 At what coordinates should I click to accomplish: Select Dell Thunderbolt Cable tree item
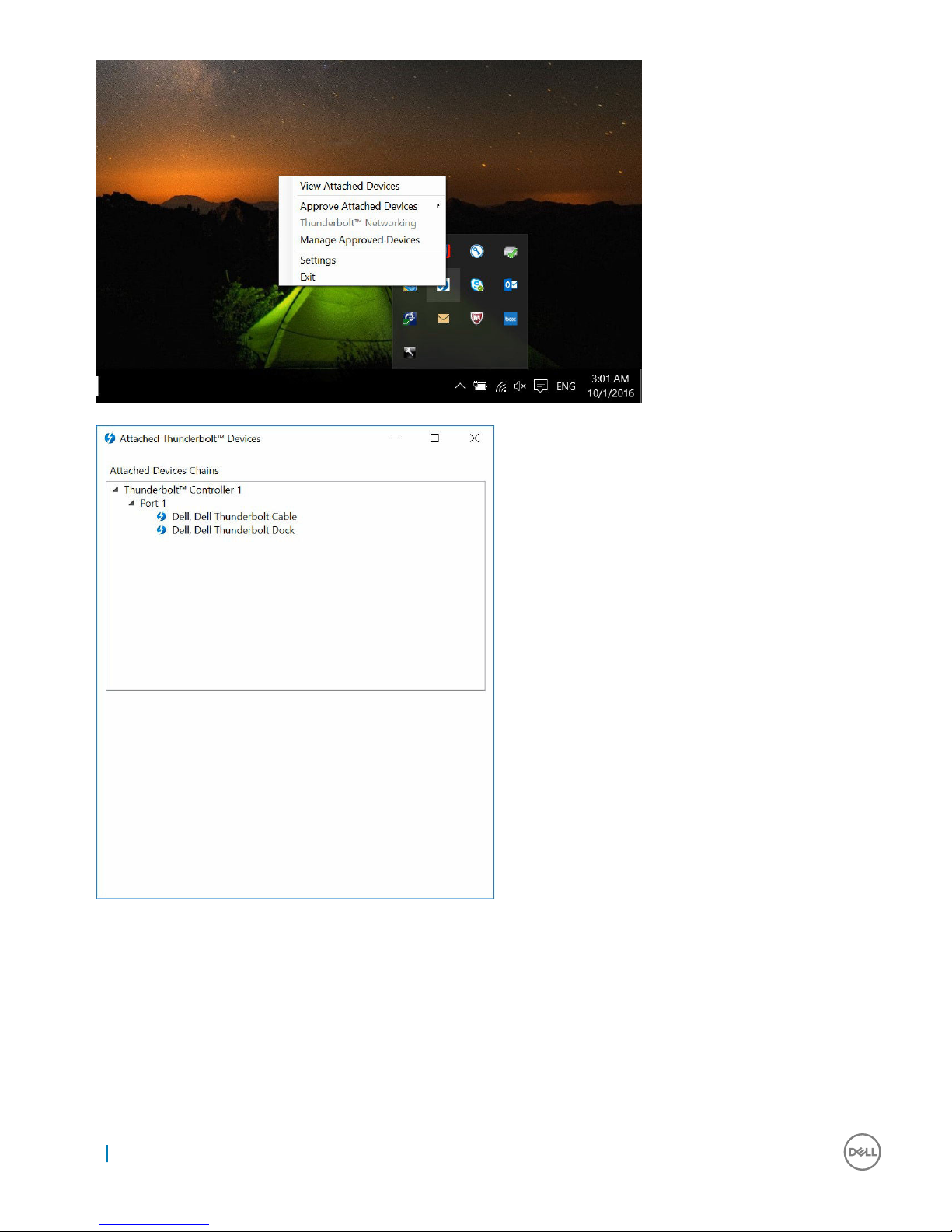[x=234, y=516]
